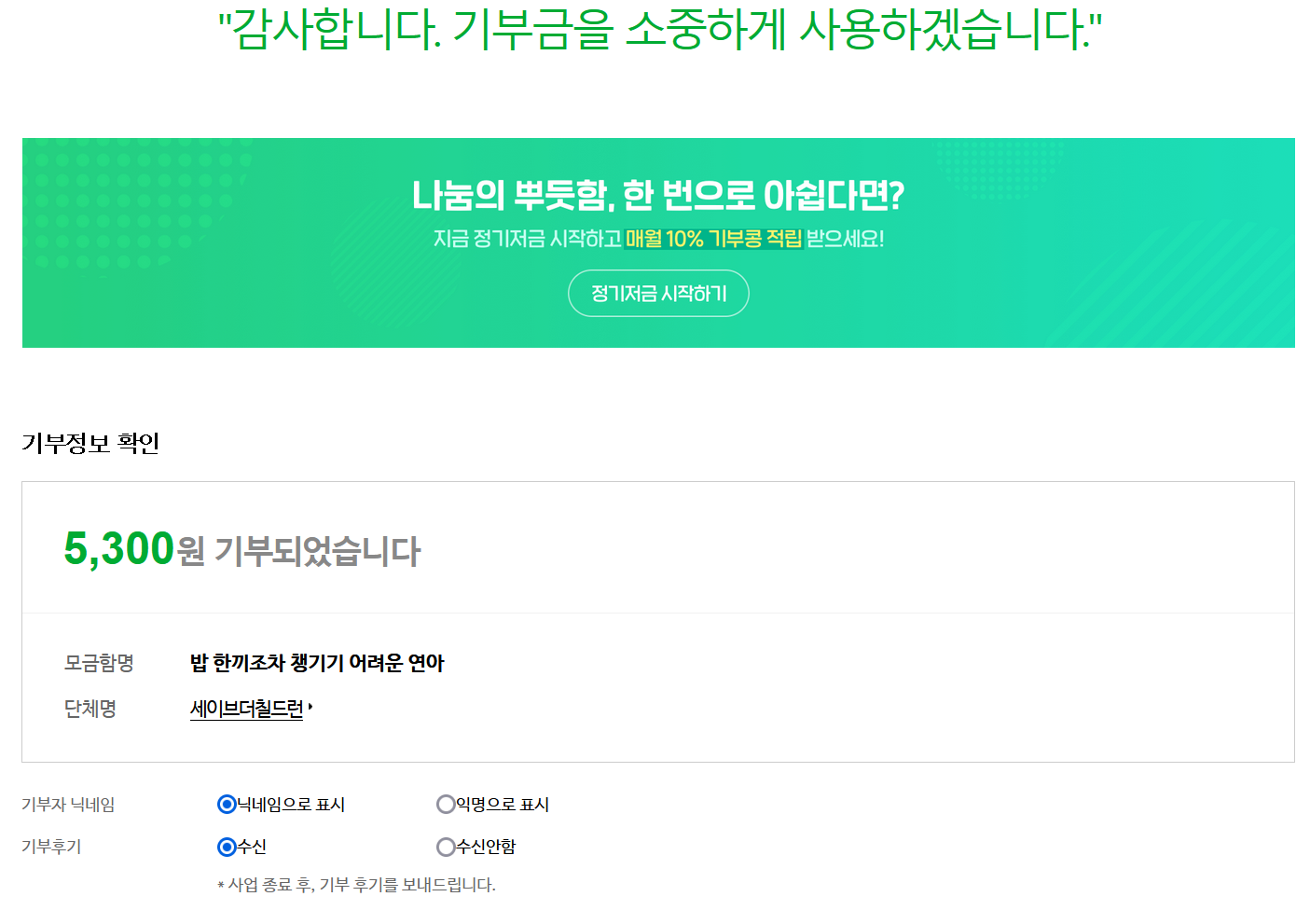1310x924 pixels.
Task: Click the 기부정보 확인 section heading
Action: point(90,443)
